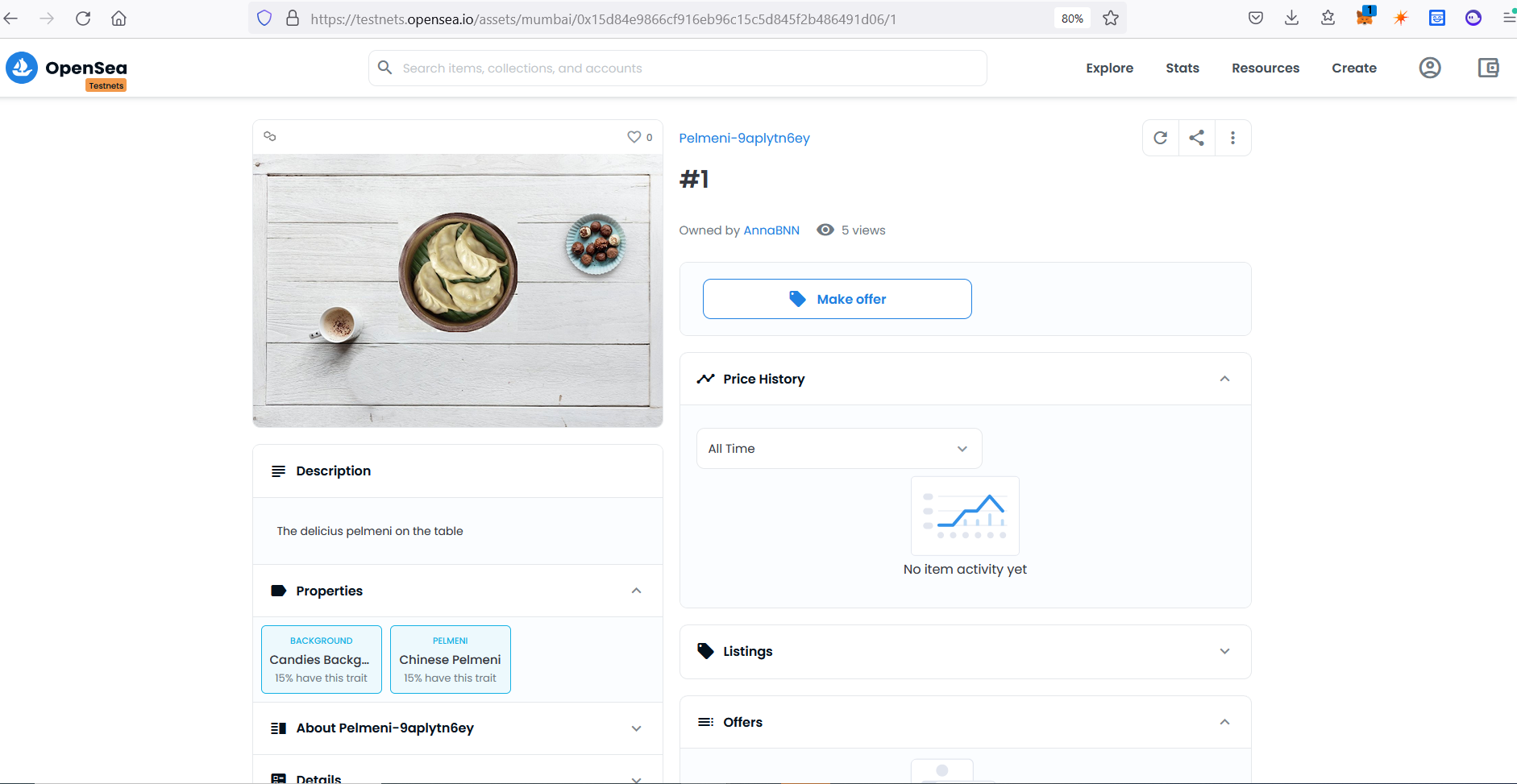1517x784 pixels.
Task: Open the Stats menu
Action: [1182, 68]
